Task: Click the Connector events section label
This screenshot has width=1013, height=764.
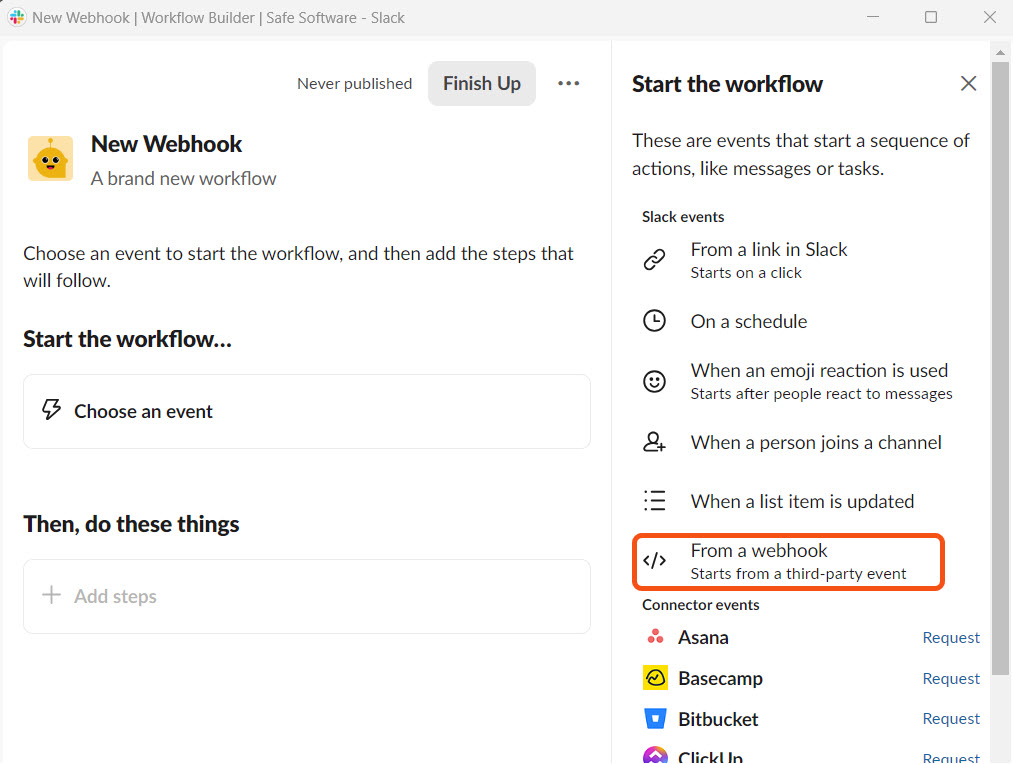Action: pos(700,605)
